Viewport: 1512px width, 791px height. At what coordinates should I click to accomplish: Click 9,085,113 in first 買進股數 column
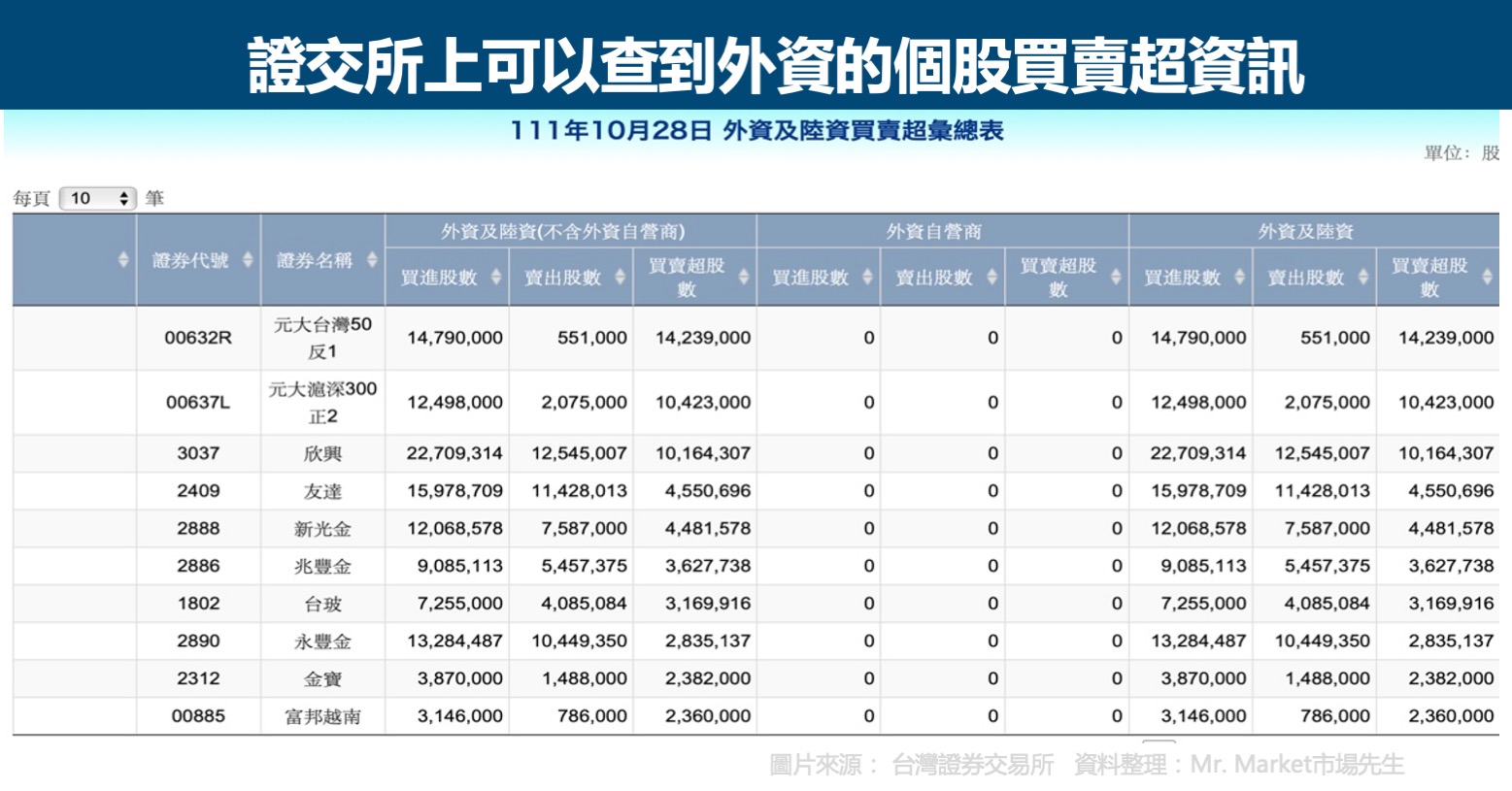point(460,566)
